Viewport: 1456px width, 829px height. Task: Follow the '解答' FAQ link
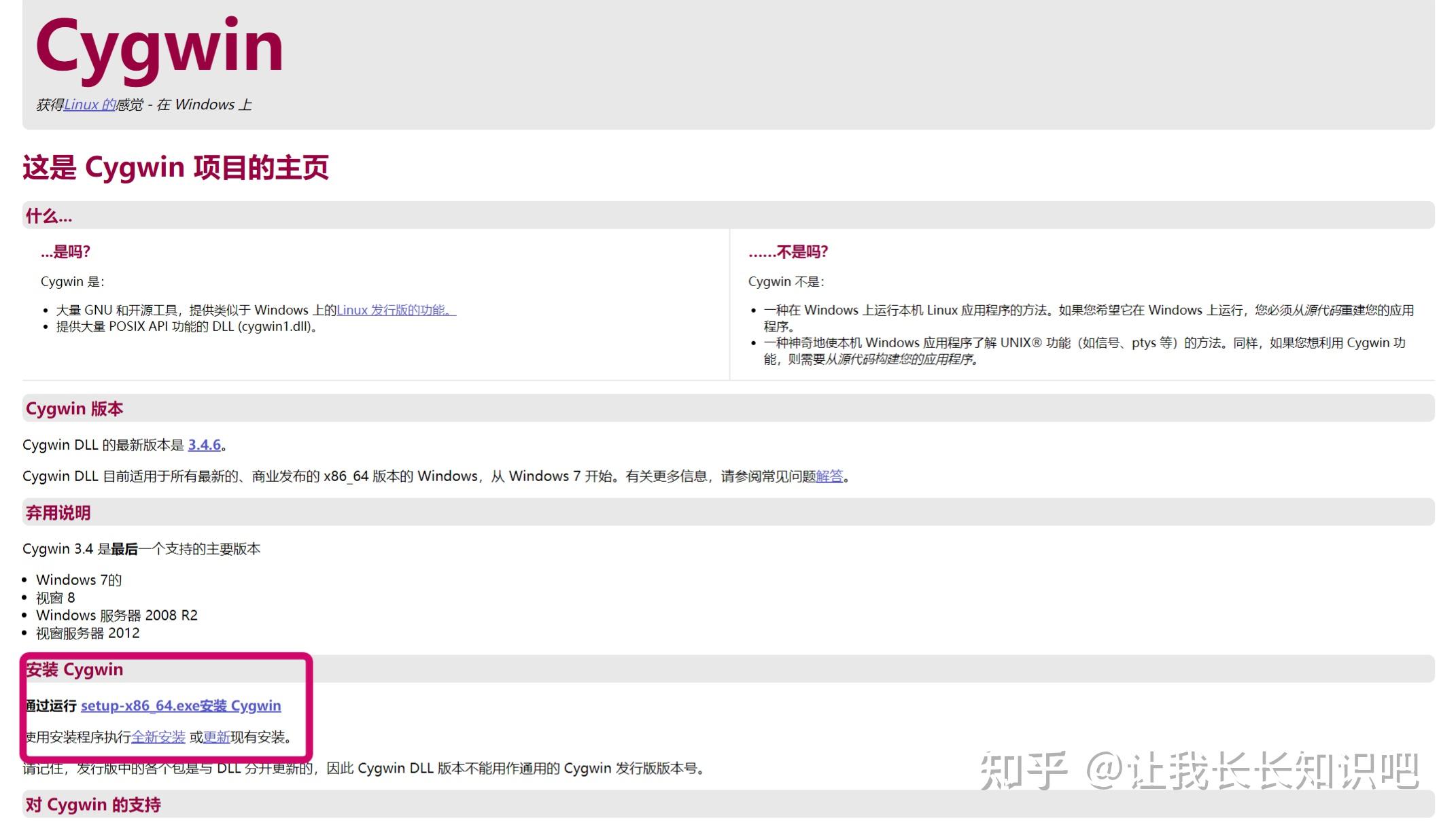pyautogui.click(x=829, y=476)
